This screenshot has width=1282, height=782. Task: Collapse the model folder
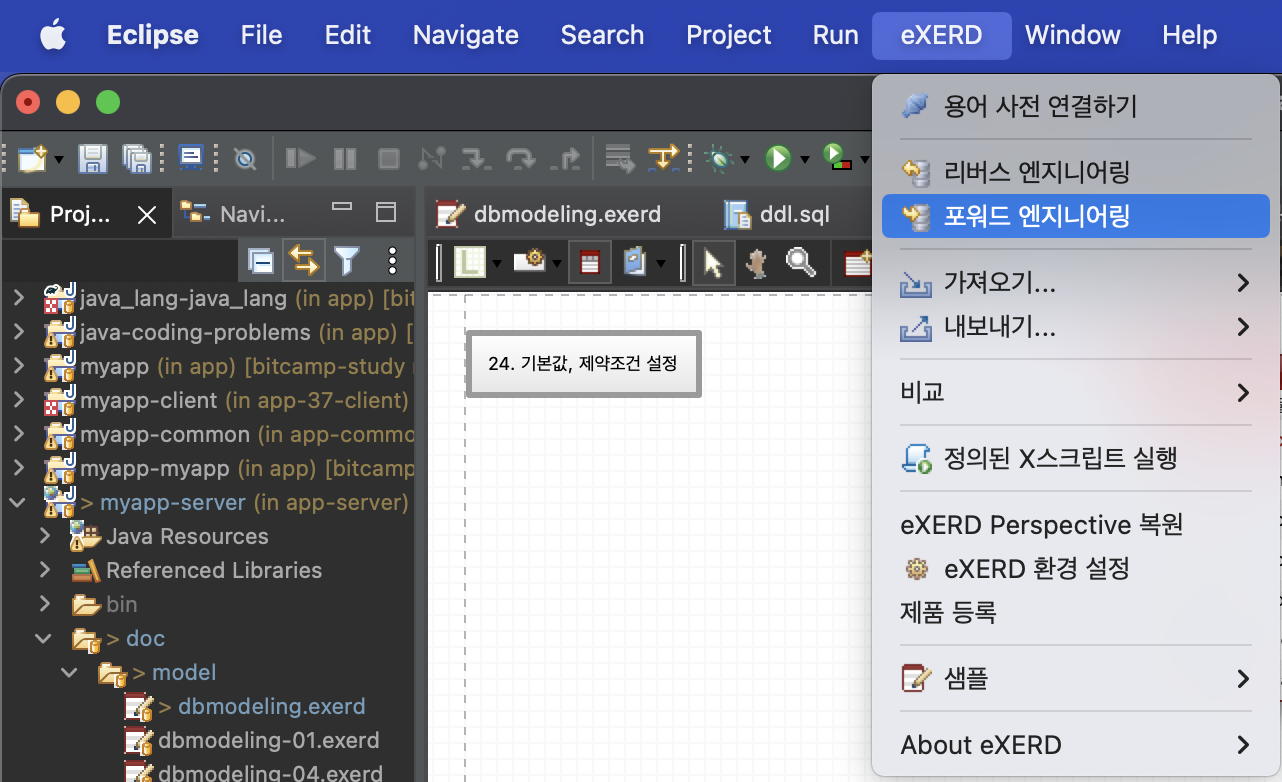click(70, 672)
